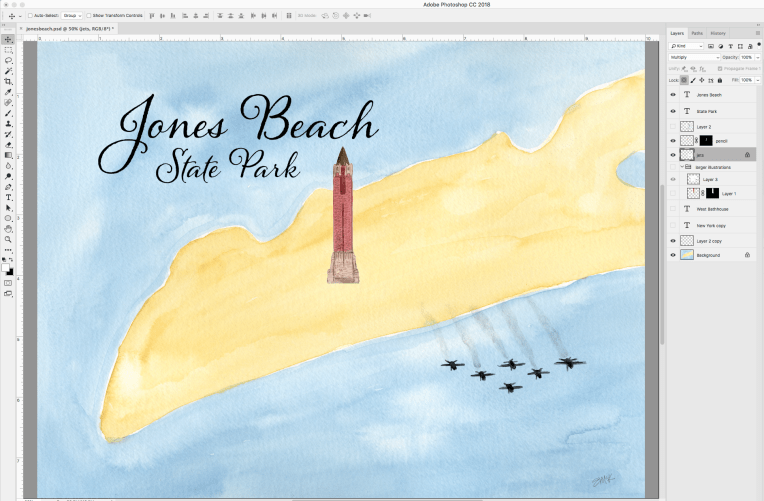
Task: Change the screen mode
Action: 8,293
